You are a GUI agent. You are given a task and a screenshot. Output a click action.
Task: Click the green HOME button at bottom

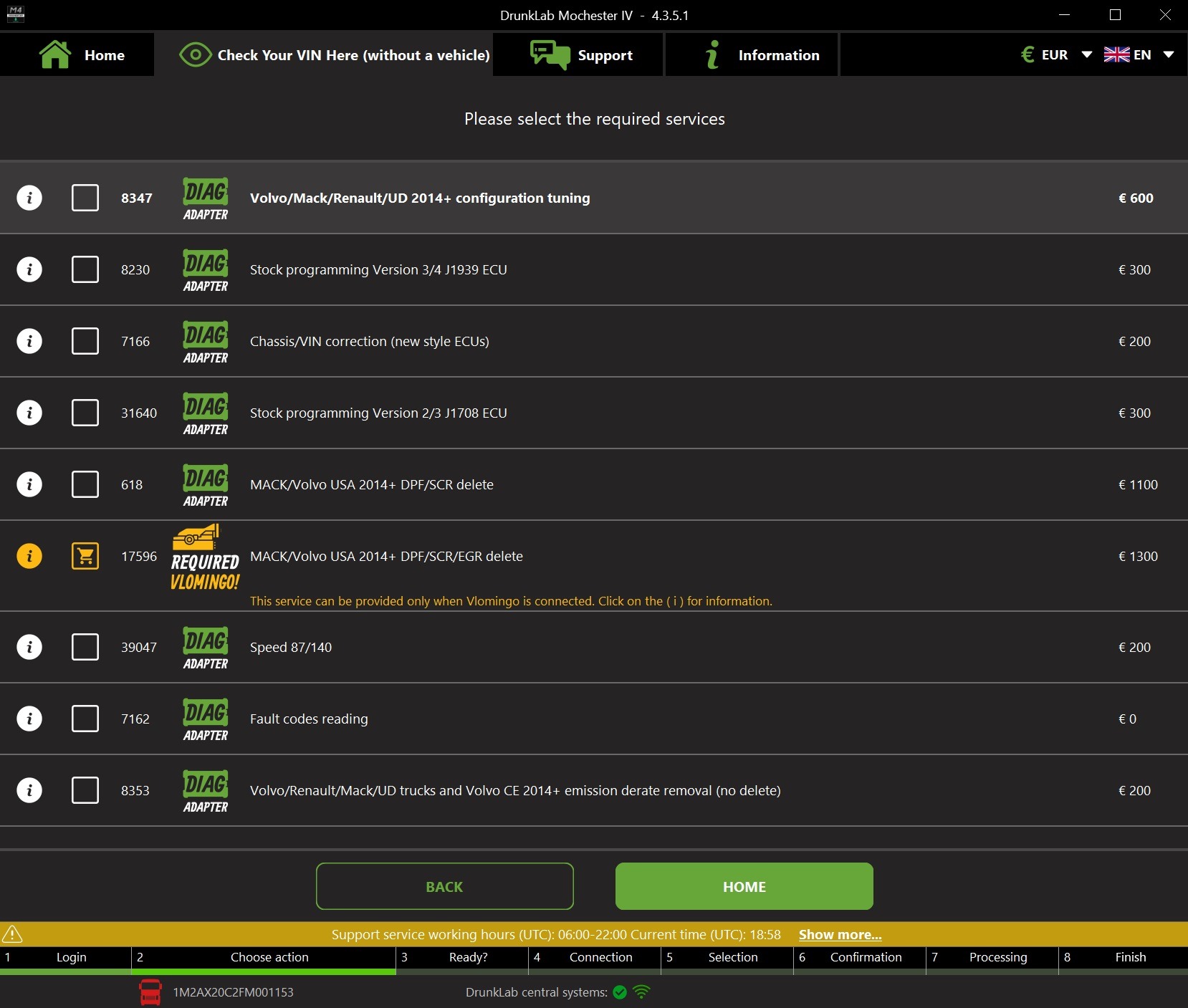(744, 887)
